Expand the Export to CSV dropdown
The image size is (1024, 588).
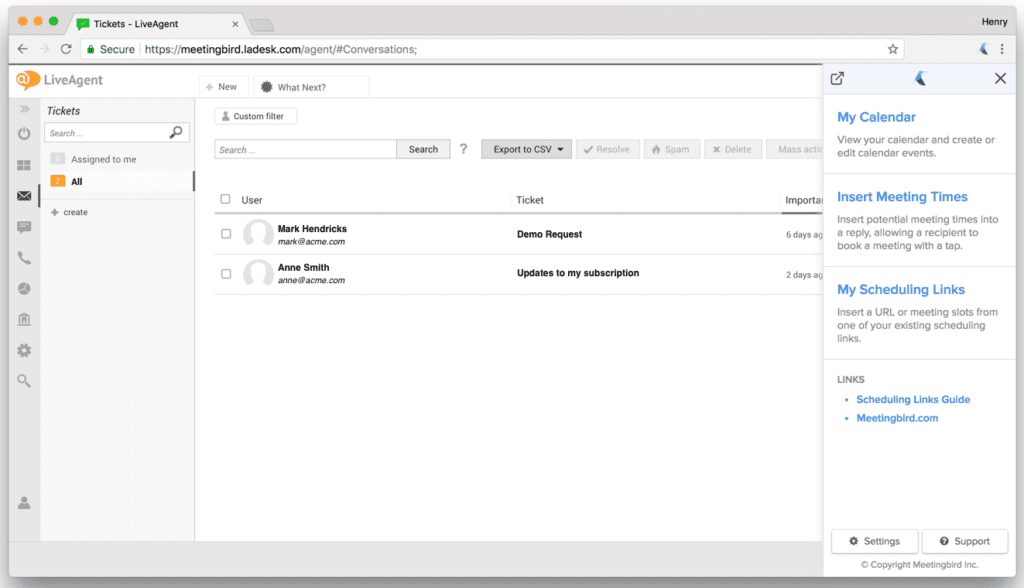(526, 148)
